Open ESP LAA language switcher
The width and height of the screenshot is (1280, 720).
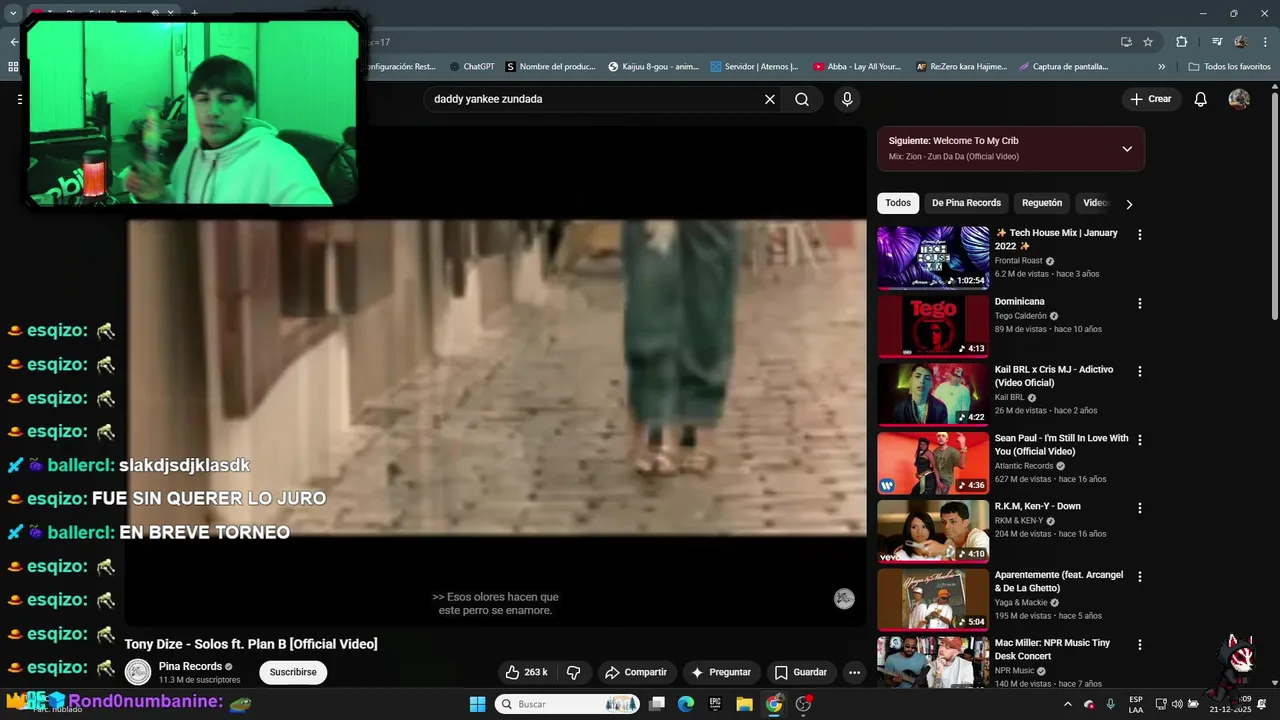tap(1136, 704)
